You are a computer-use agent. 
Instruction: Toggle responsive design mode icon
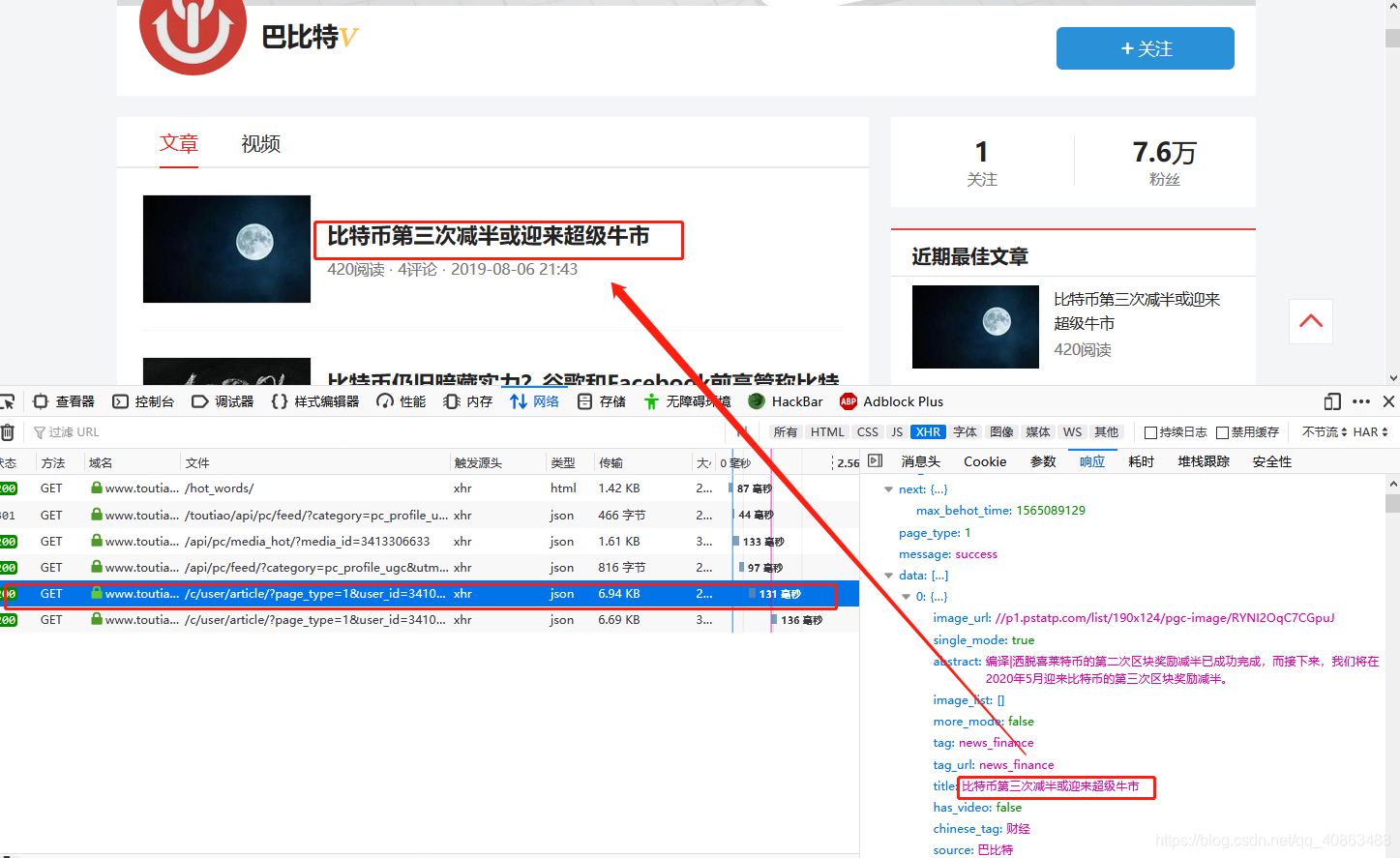tap(1332, 401)
